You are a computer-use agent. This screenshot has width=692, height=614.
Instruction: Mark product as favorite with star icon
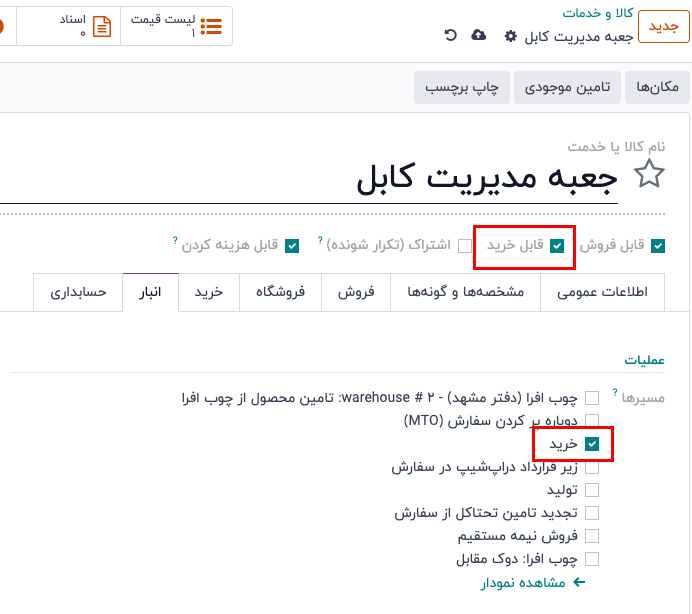(x=650, y=175)
